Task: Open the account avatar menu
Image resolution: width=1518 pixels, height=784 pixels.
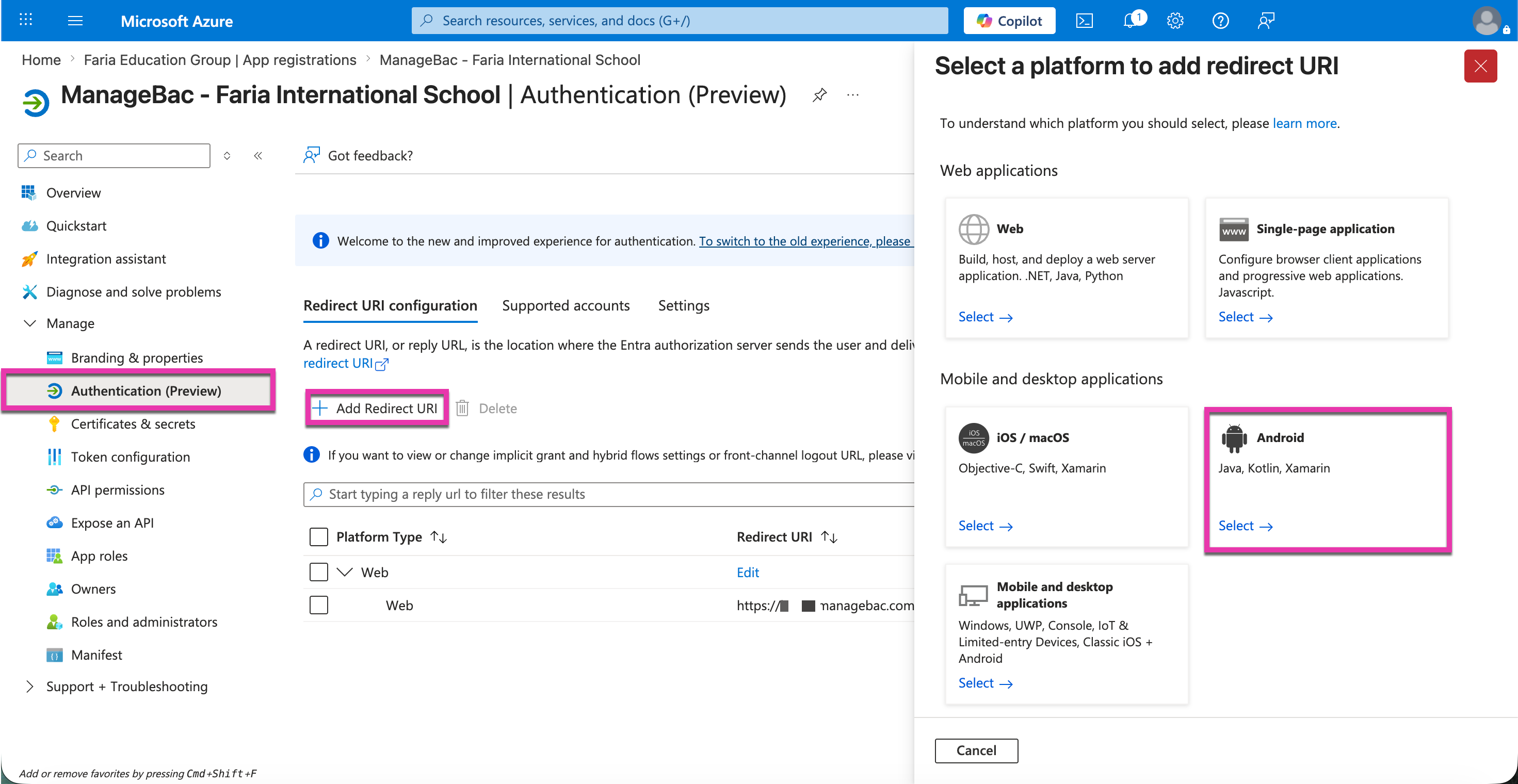Action: click(1487, 21)
